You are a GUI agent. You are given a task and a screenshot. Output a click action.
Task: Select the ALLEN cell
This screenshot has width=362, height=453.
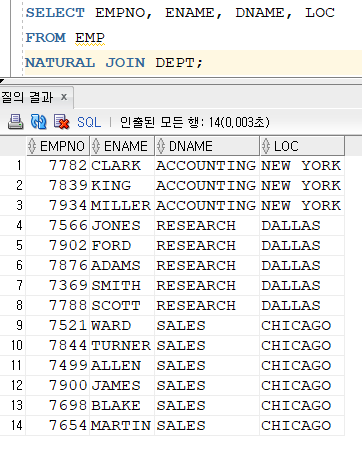point(122,365)
